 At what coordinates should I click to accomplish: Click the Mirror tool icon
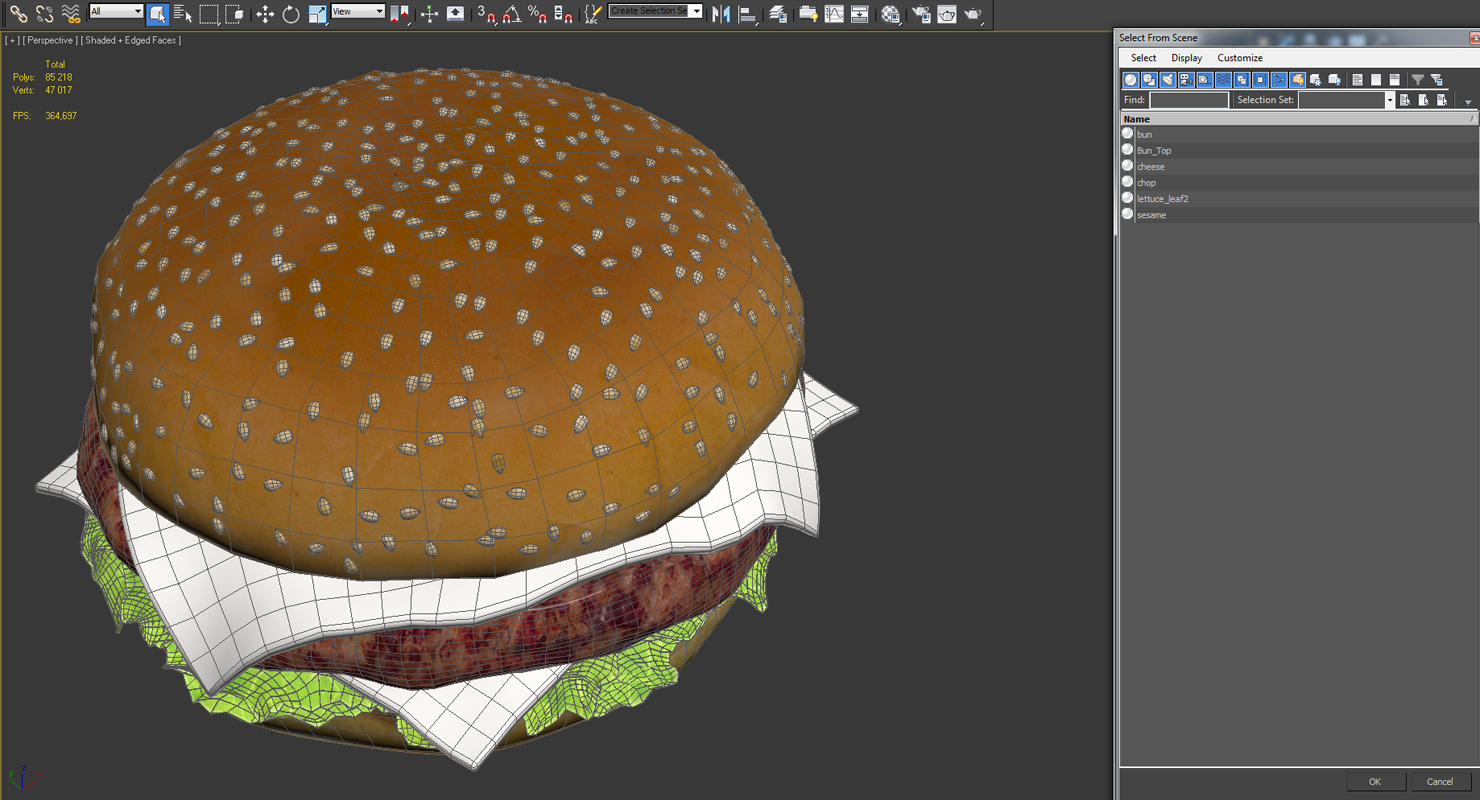click(x=721, y=14)
